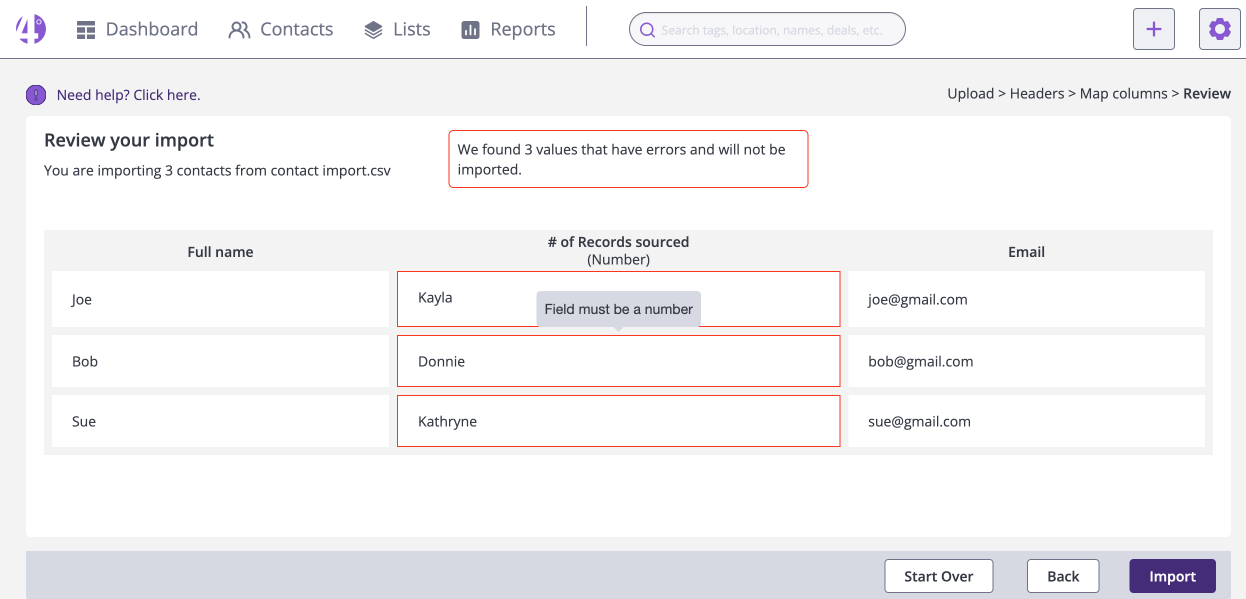The image size is (1246, 599).
Task: Select the Kayla records sourced cell
Action: click(x=618, y=299)
